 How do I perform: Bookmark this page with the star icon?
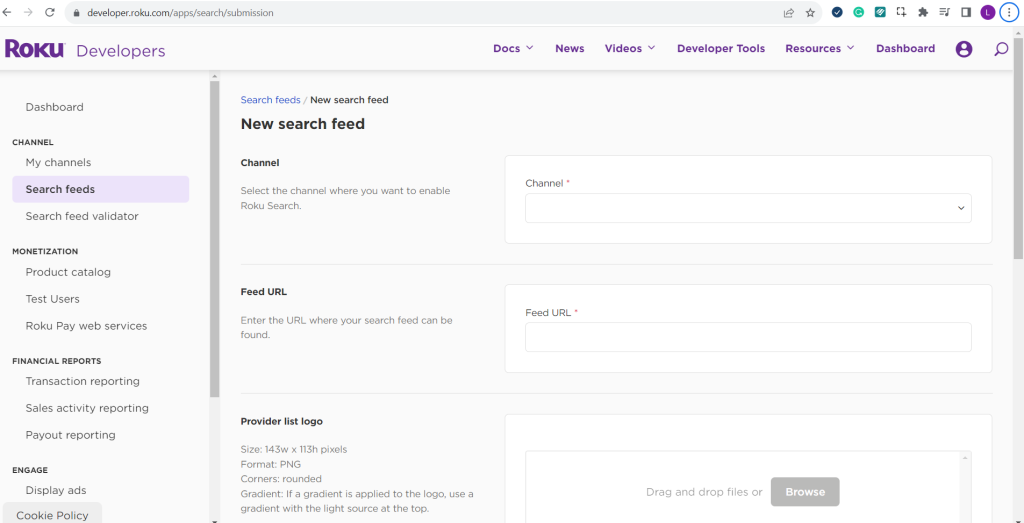(810, 13)
